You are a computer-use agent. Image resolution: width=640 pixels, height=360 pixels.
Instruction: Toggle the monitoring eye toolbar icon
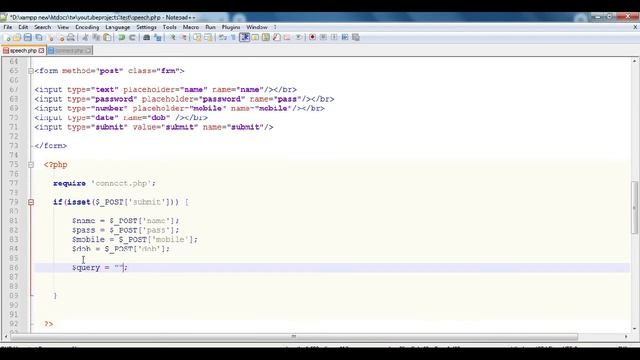(299, 38)
